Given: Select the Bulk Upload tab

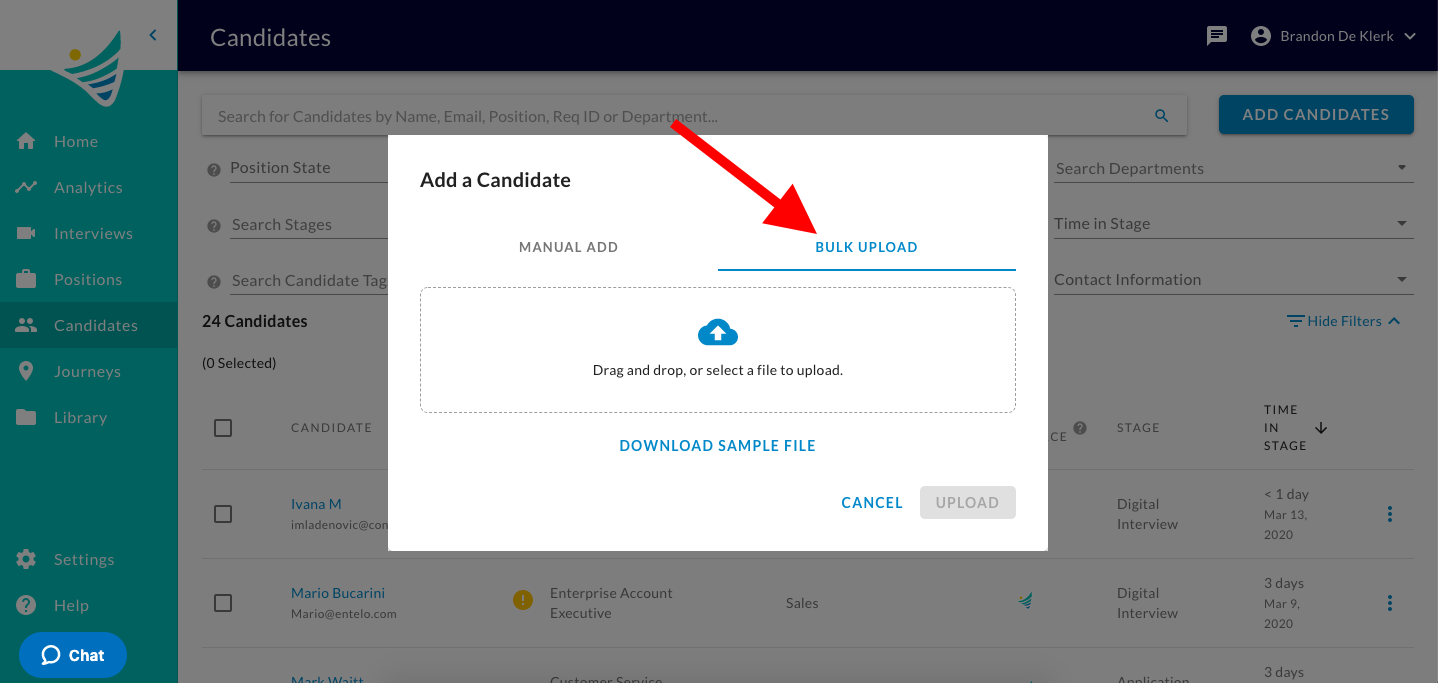Looking at the screenshot, I should [x=867, y=247].
